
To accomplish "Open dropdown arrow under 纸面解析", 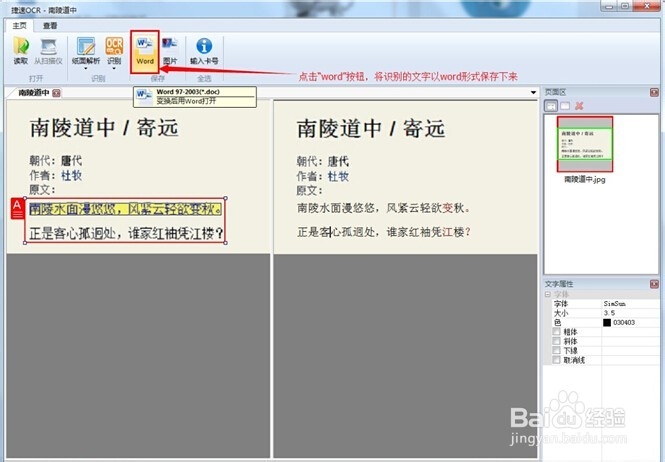I will tap(86, 69).
